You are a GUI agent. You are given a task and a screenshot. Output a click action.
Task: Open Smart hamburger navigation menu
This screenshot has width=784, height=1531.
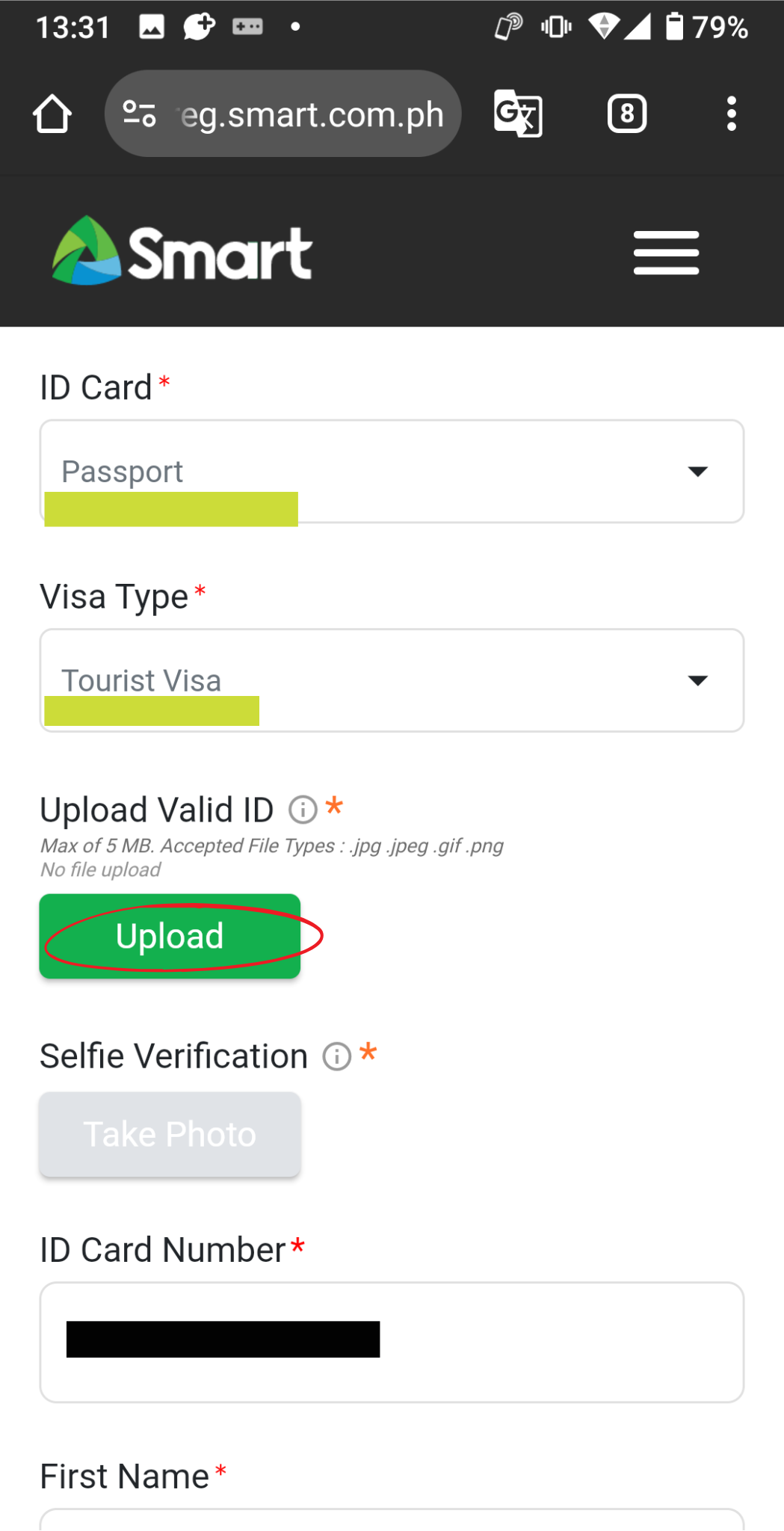point(666,253)
